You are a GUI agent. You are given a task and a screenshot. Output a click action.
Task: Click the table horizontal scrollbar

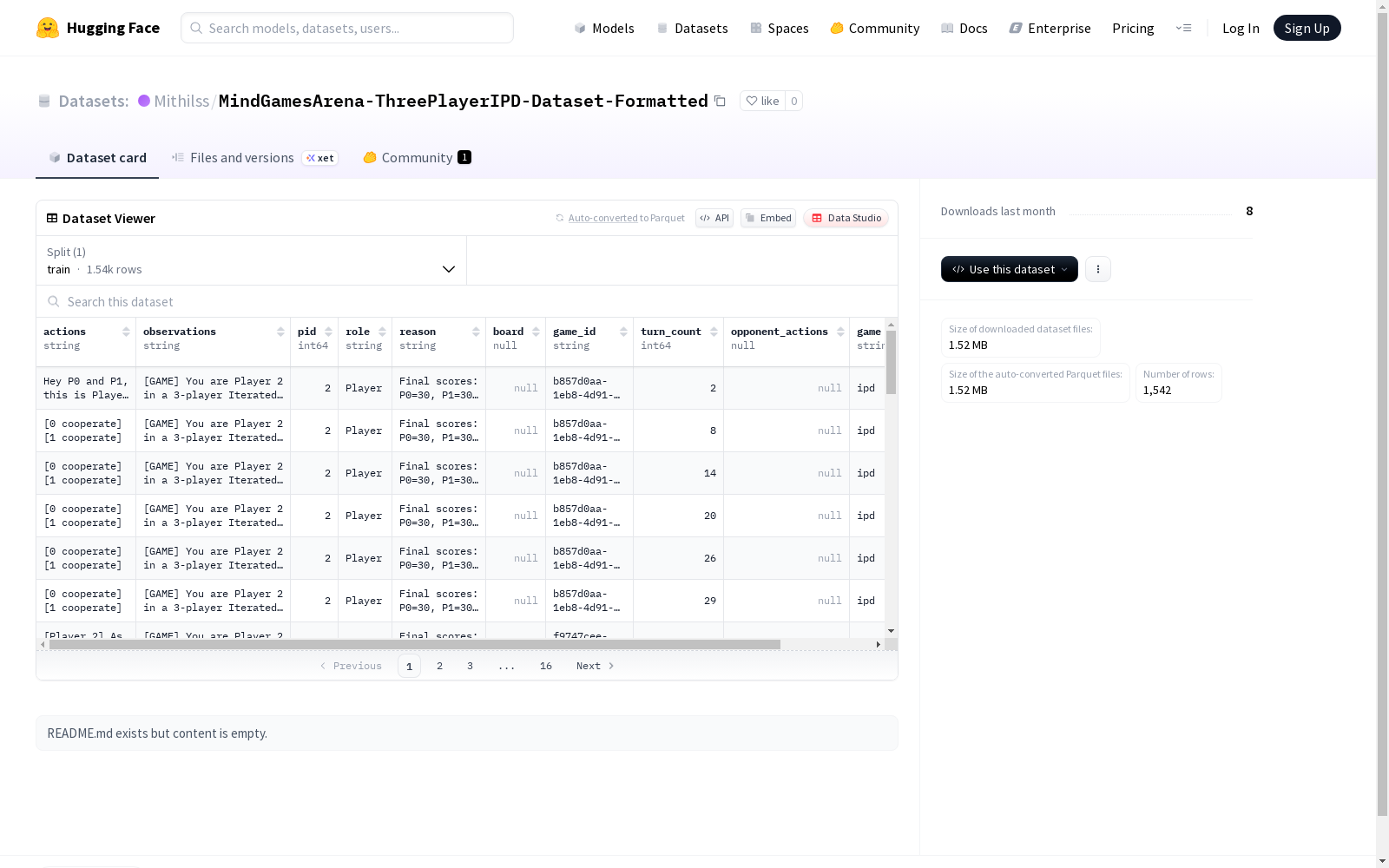tap(415, 644)
